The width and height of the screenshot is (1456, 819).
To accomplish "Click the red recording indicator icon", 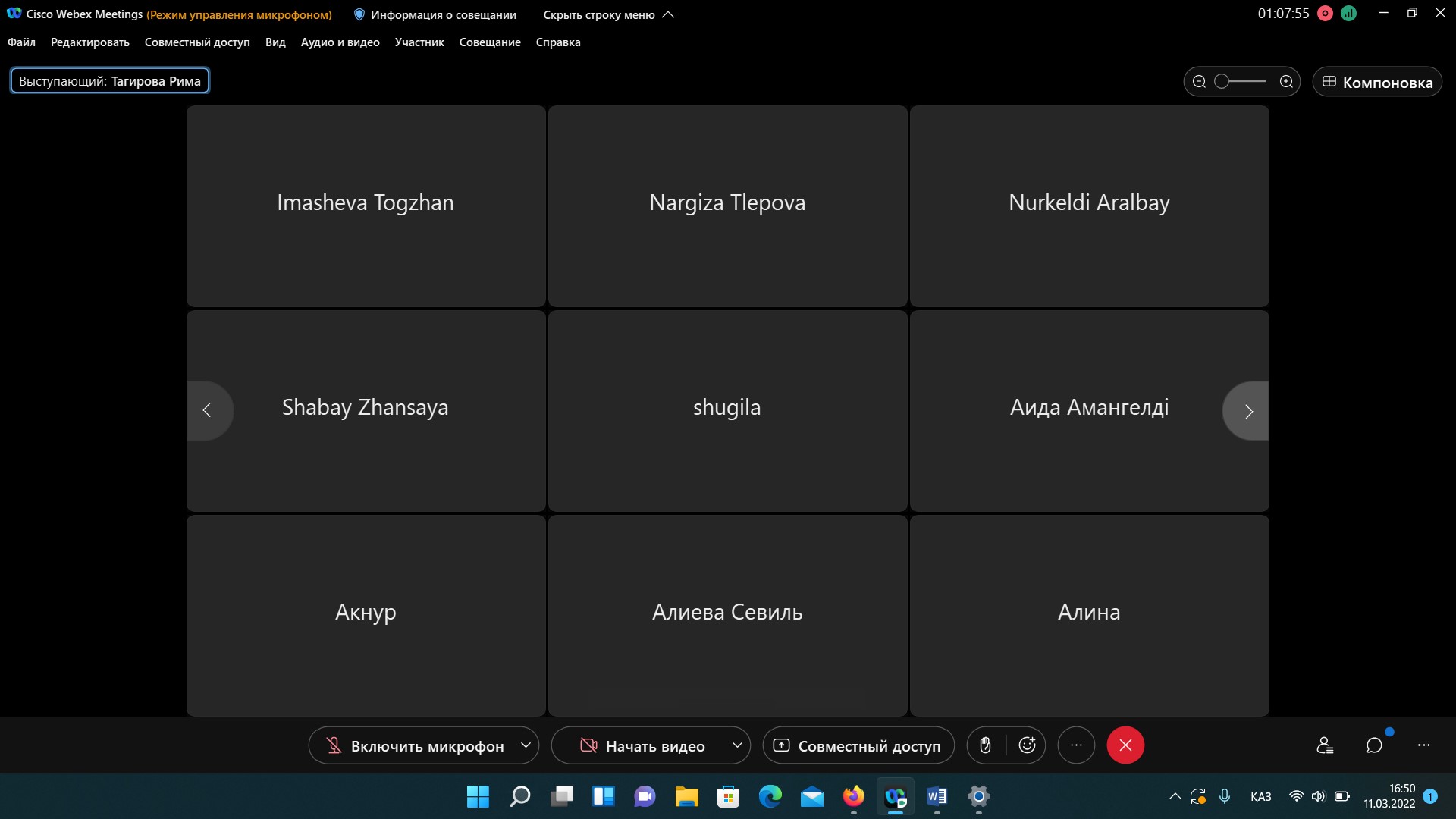I will click(1325, 14).
